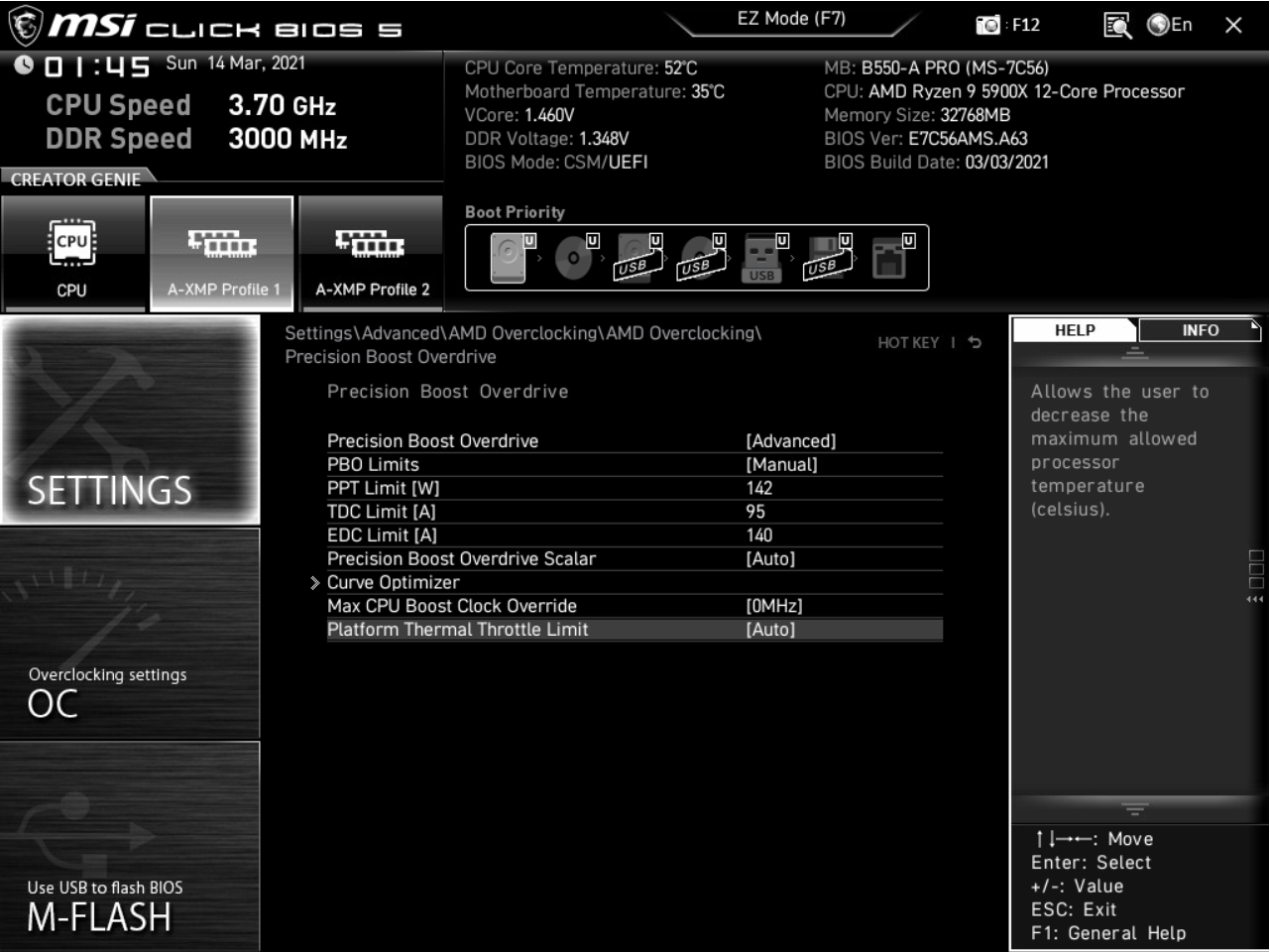Click the help panel scroll-up handle
This screenshot has height=952, width=1270.
click(1134, 354)
